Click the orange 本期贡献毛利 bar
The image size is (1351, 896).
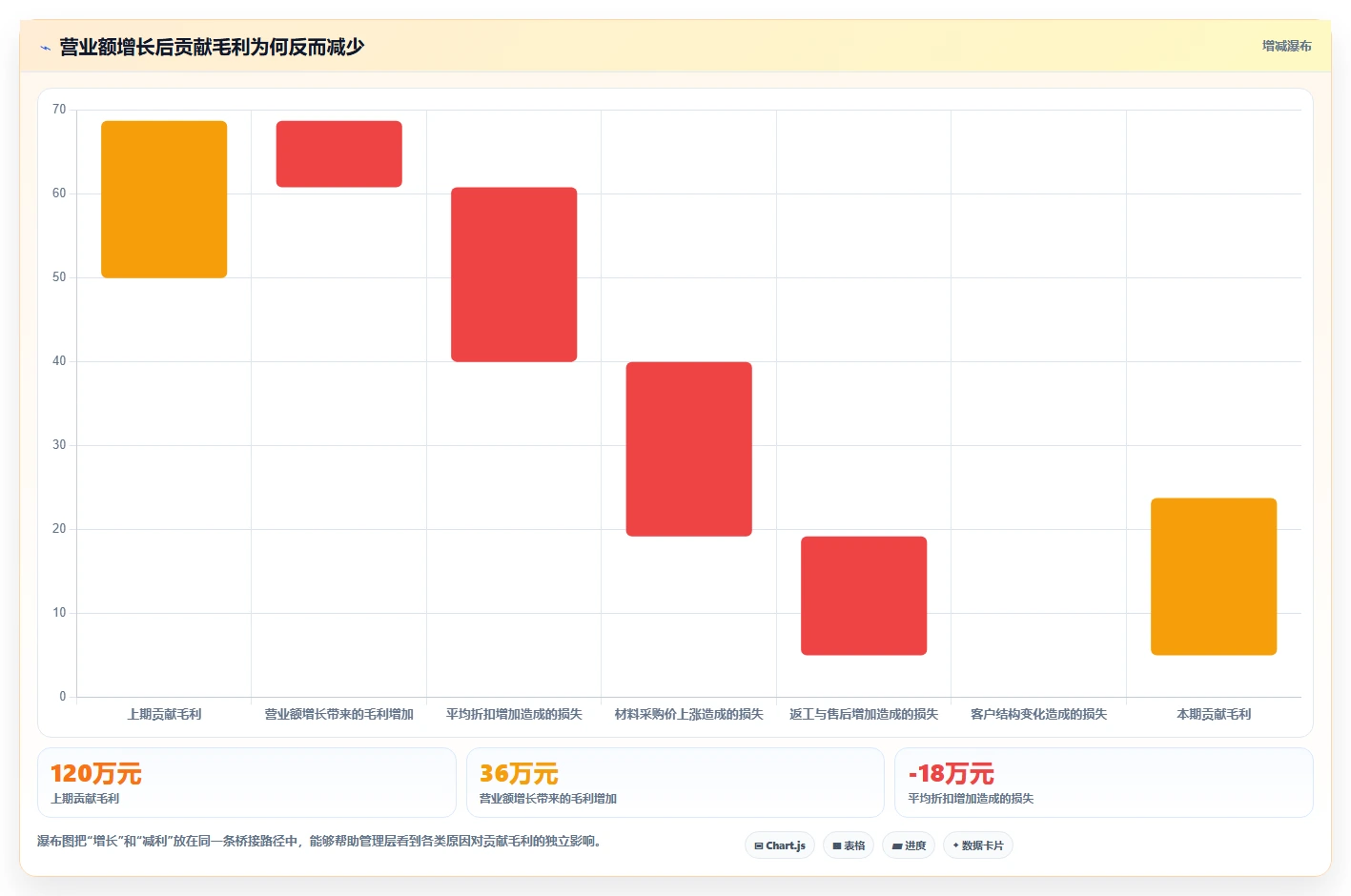pos(1214,577)
